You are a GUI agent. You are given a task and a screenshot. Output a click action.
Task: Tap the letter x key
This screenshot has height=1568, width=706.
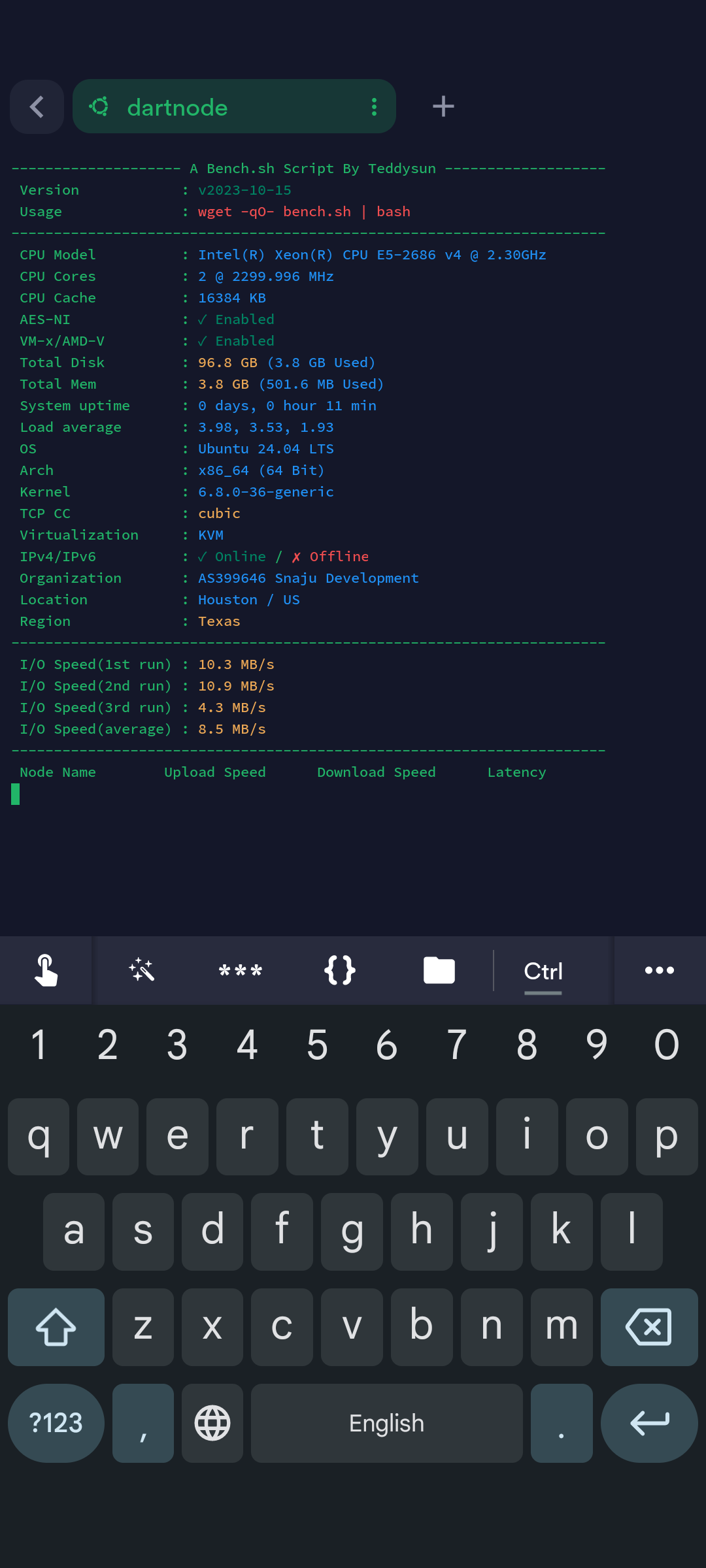coord(212,1327)
